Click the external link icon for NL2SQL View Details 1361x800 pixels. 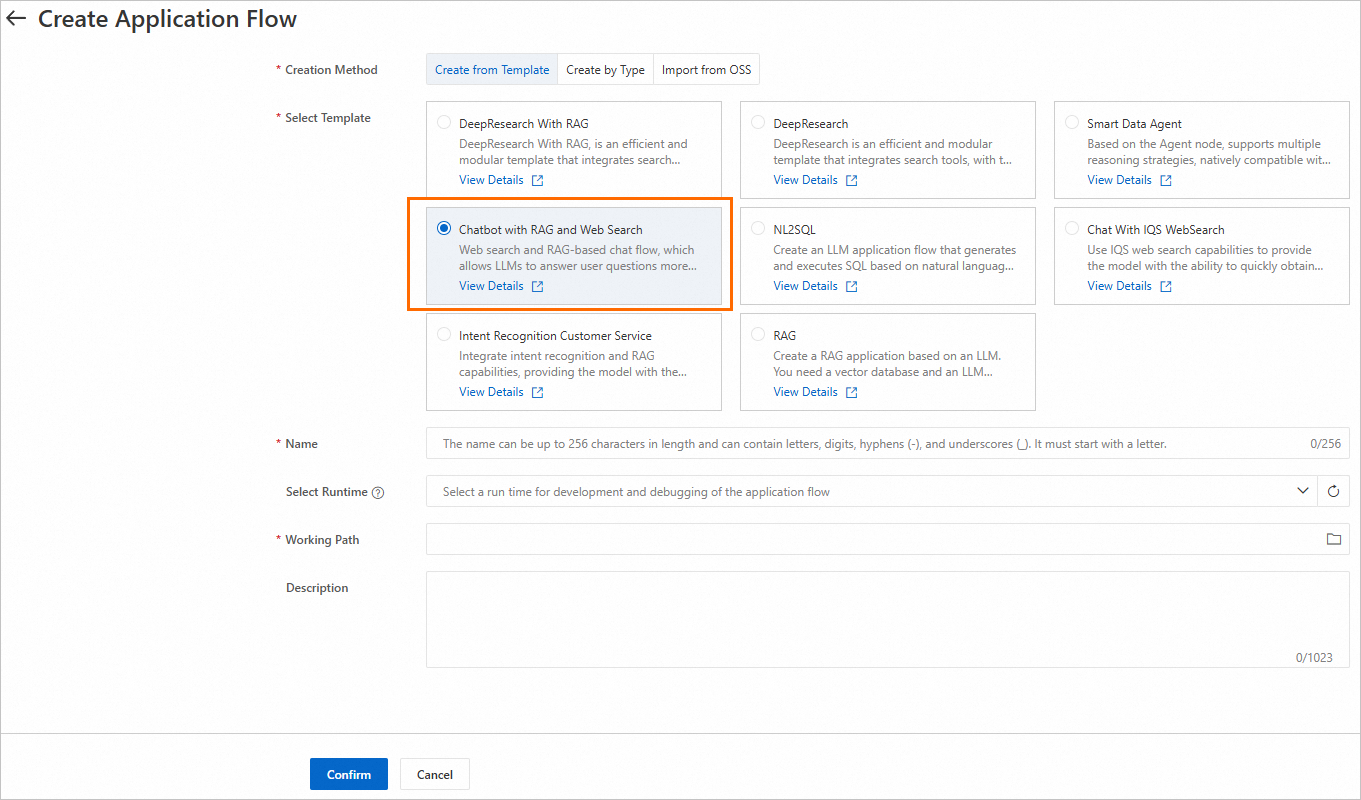pos(851,285)
